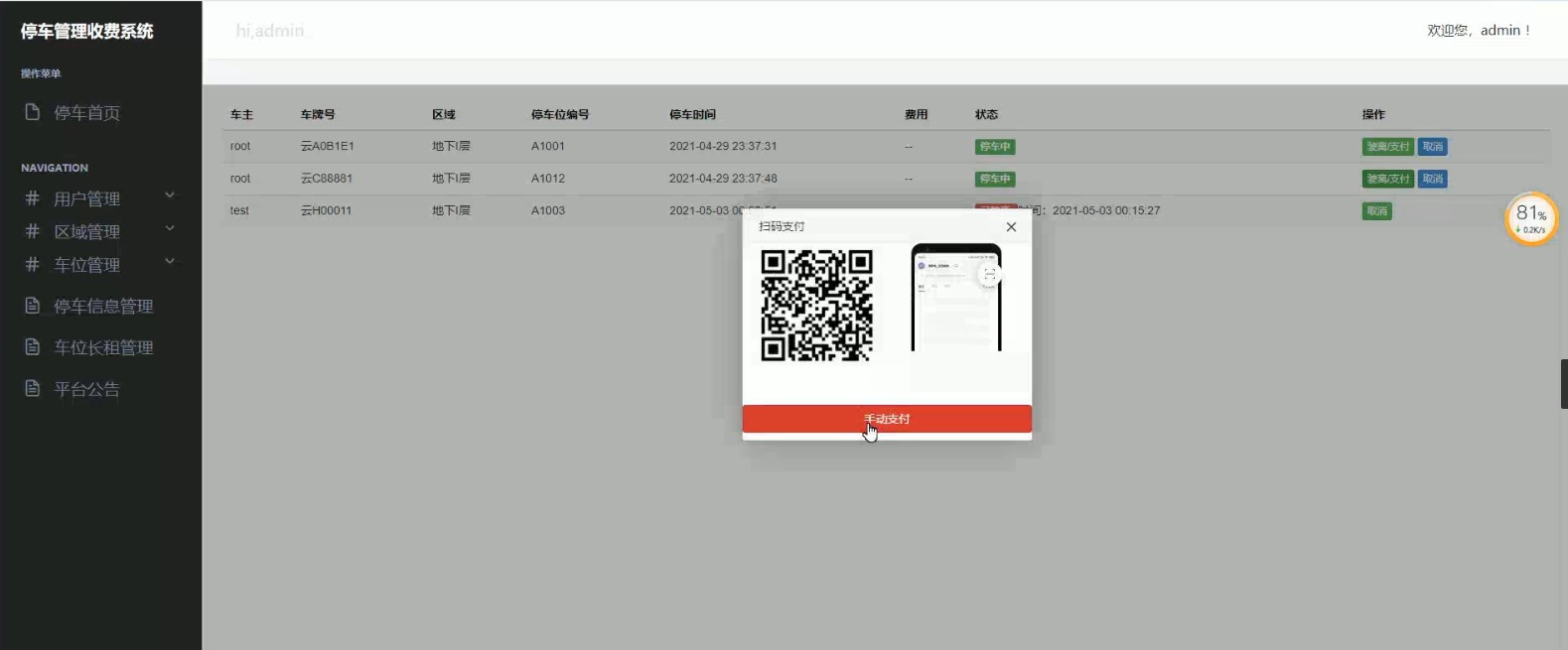Open 车位长租管理 page

103,347
